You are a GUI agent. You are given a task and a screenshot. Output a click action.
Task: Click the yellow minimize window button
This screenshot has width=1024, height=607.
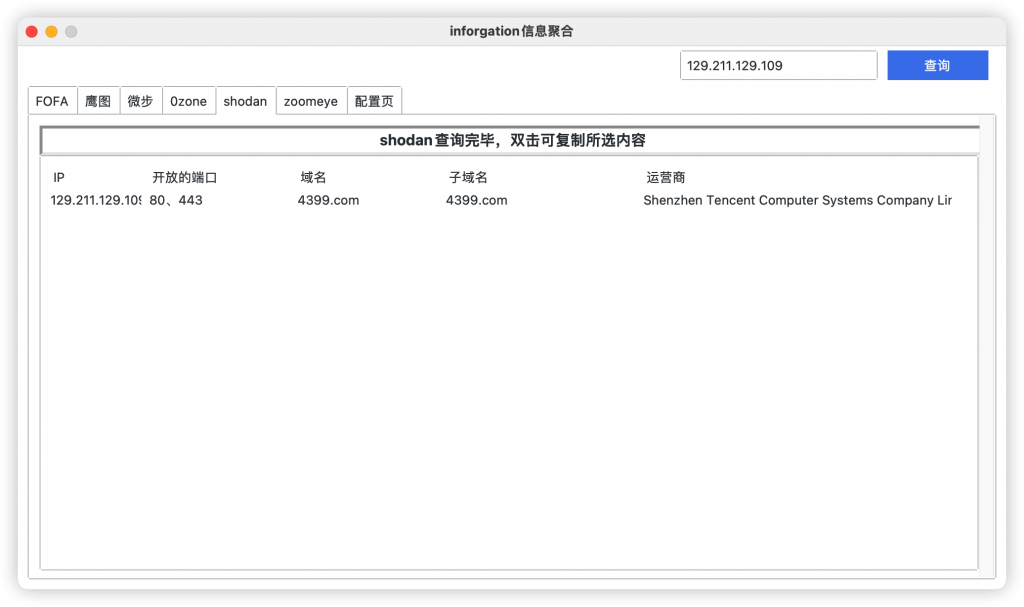coord(51,31)
